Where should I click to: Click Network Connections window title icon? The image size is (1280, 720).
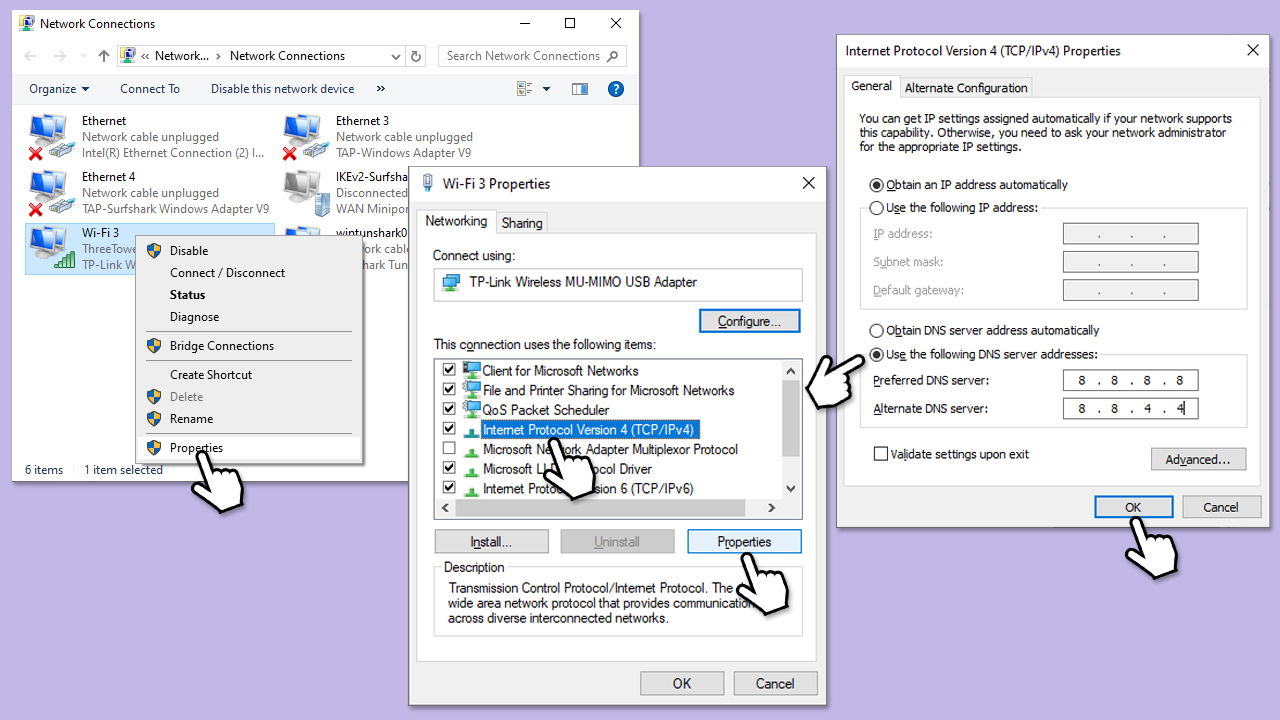tap(27, 23)
